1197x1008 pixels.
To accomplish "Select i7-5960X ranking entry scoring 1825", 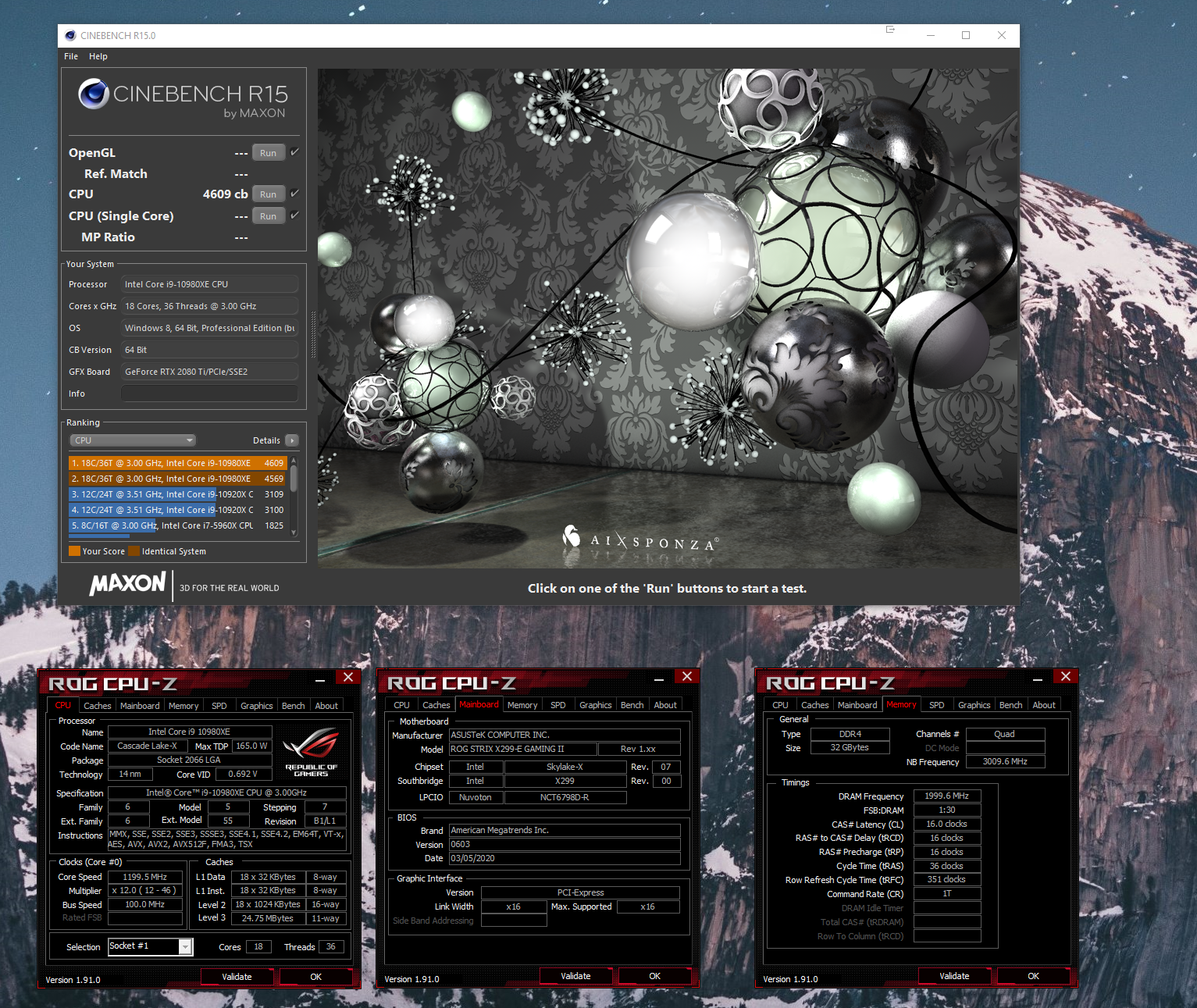I will pos(178,525).
